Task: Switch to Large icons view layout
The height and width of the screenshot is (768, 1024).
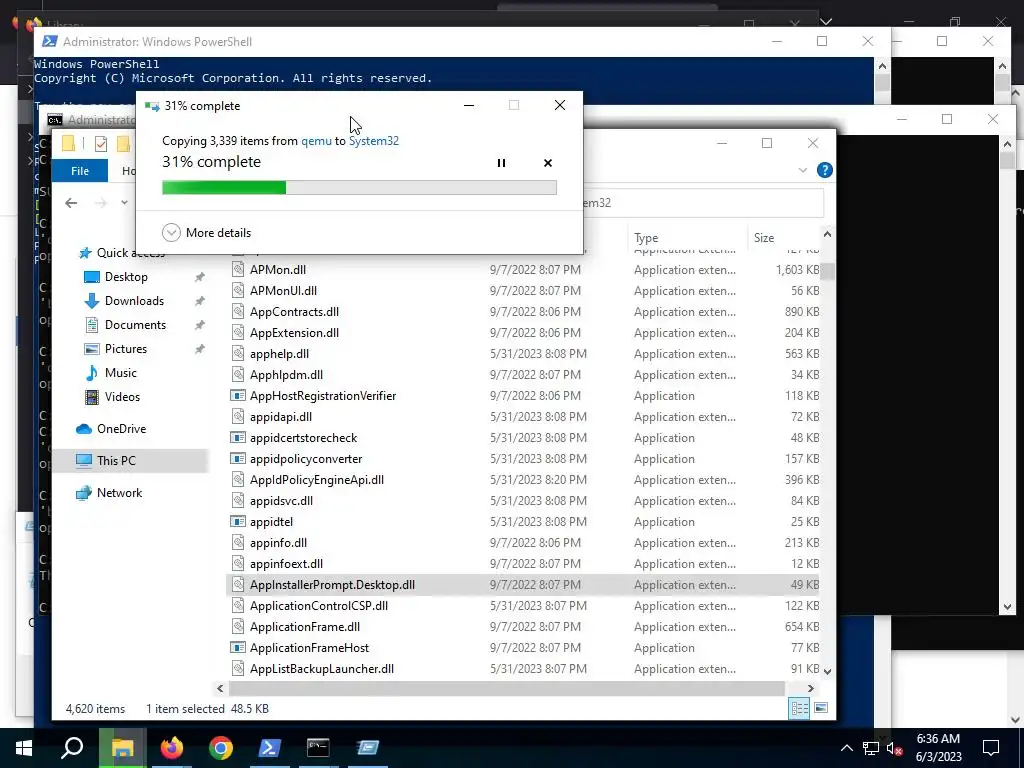Action: pos(821,708)
